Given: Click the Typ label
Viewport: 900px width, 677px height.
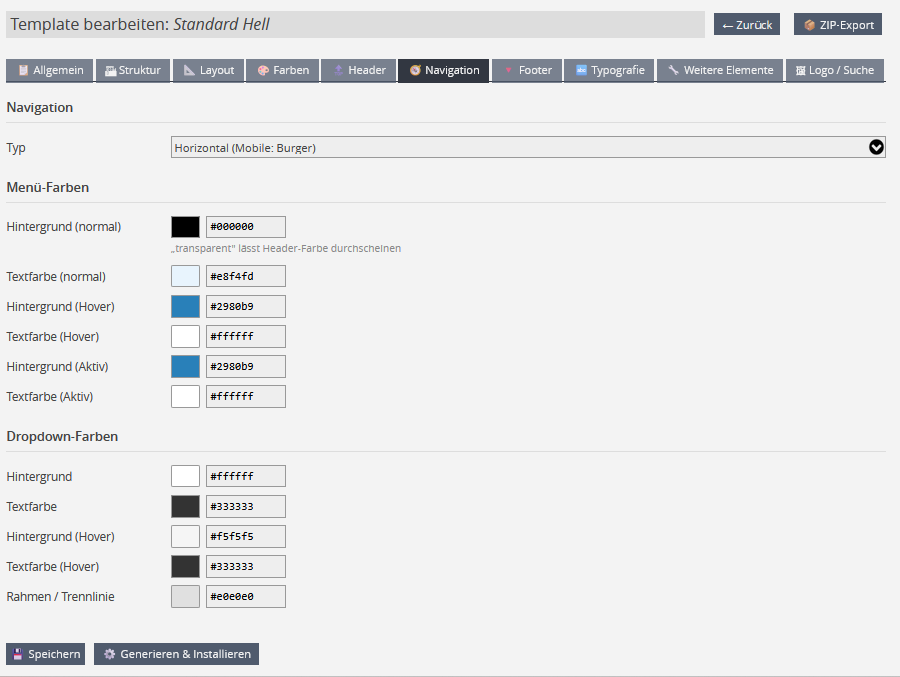Looking at the screenshot, I should click(16, 148).
